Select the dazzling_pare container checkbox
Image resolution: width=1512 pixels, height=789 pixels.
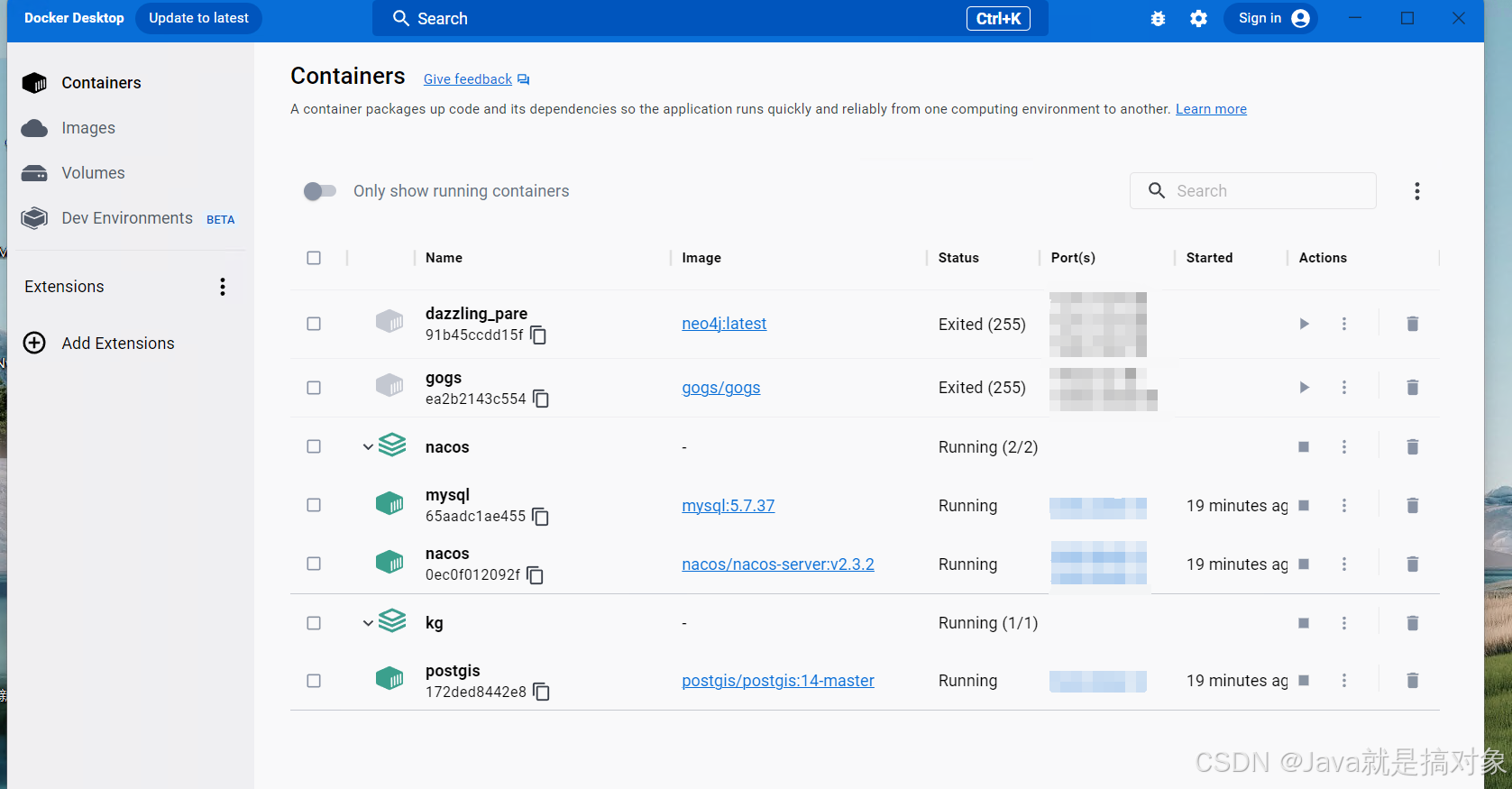314,324
